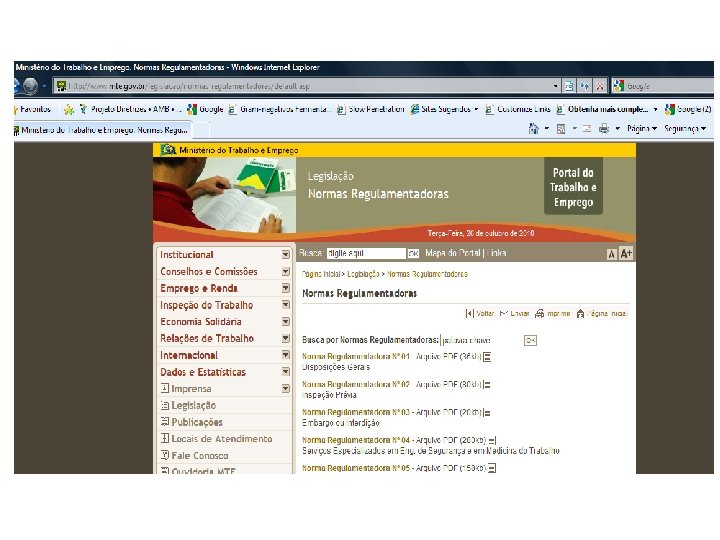Click the Favoritos star icon
The width and height of the screenshot is (720, 540).
(17, 109)
